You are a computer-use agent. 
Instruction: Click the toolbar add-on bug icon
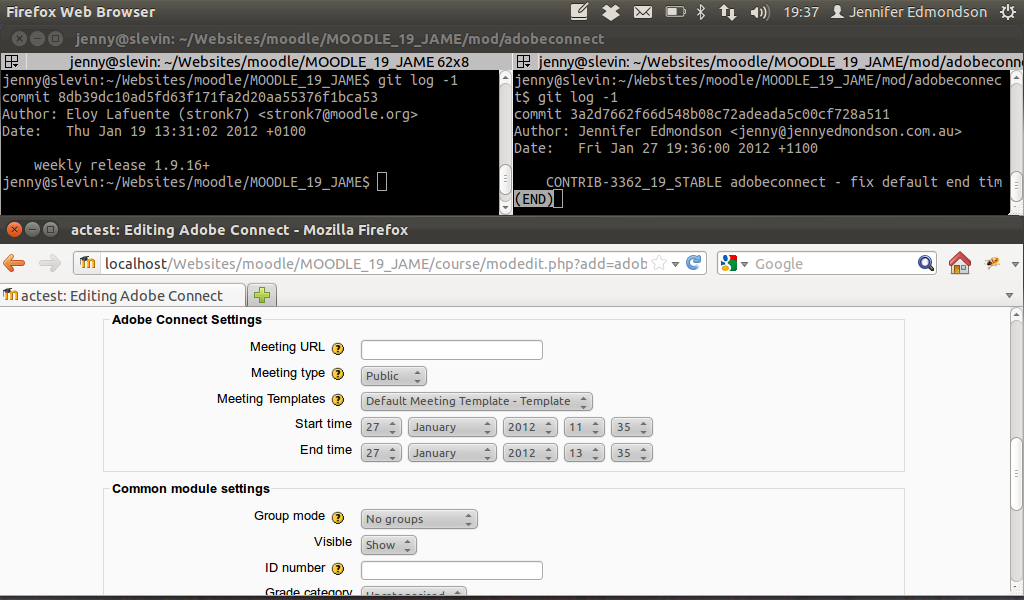point(993,262)
